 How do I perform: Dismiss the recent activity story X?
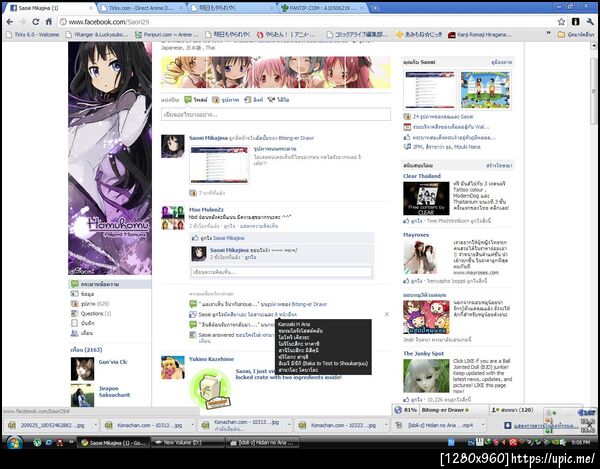pos(386,314)
